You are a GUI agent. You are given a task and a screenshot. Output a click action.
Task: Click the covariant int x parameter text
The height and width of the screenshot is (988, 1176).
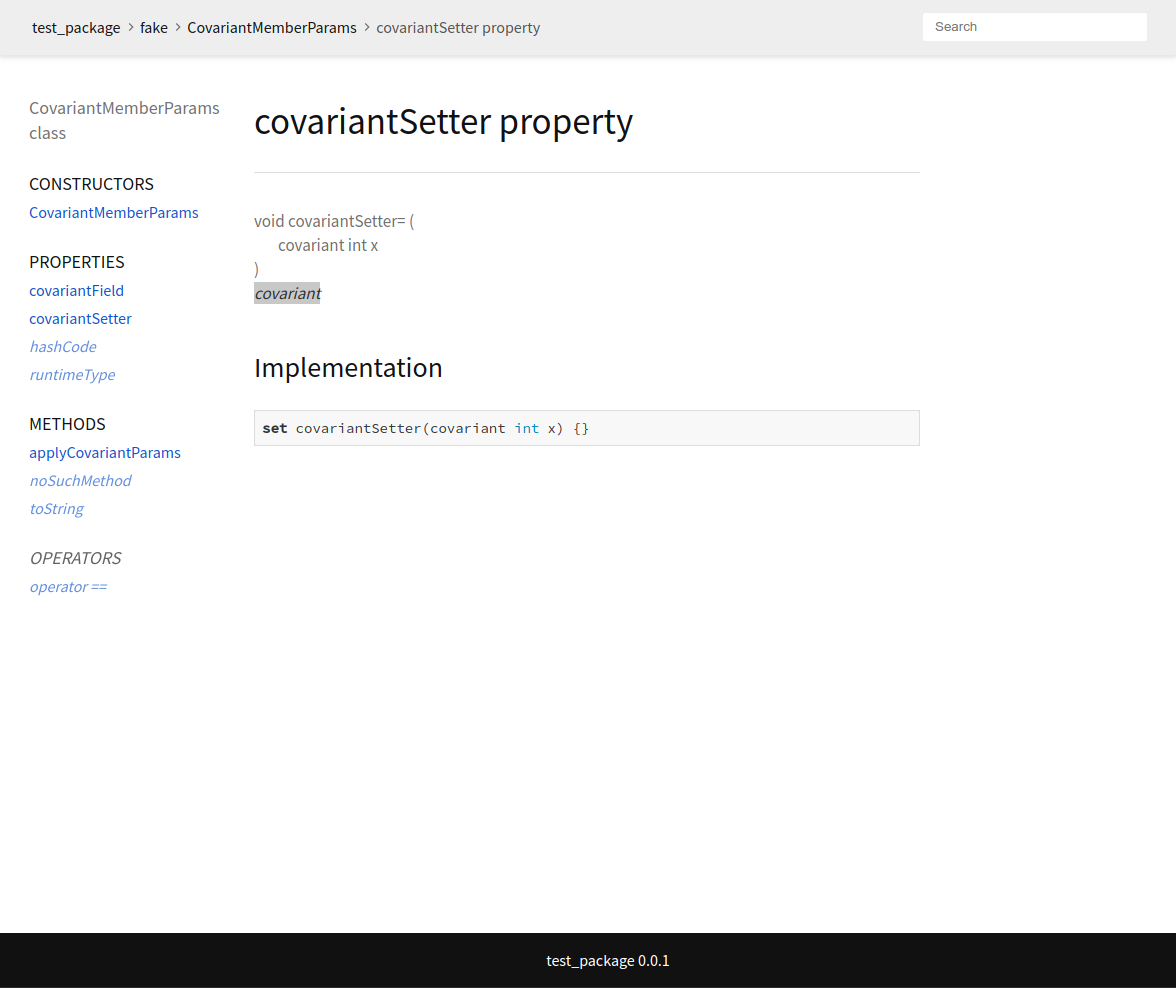(x=328, y=245)
